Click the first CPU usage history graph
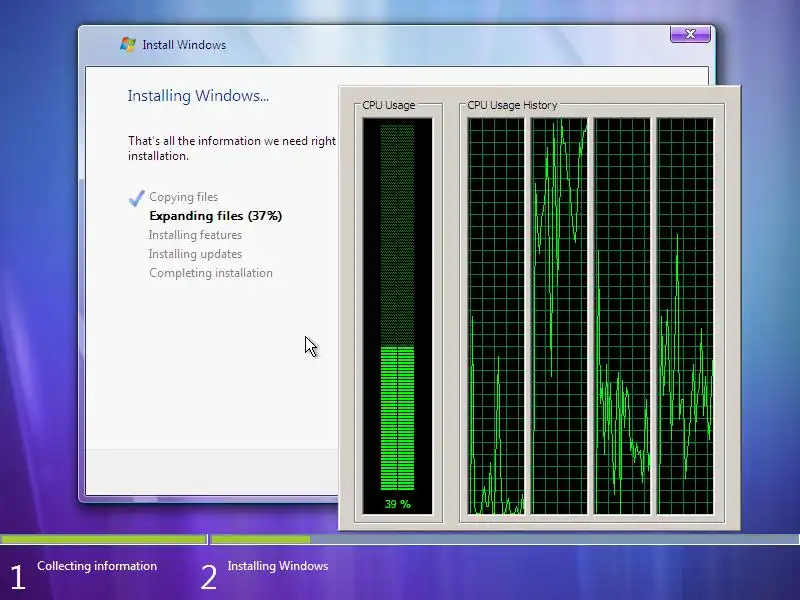Viewport: 800px width, 600px height. pos(496,316)
